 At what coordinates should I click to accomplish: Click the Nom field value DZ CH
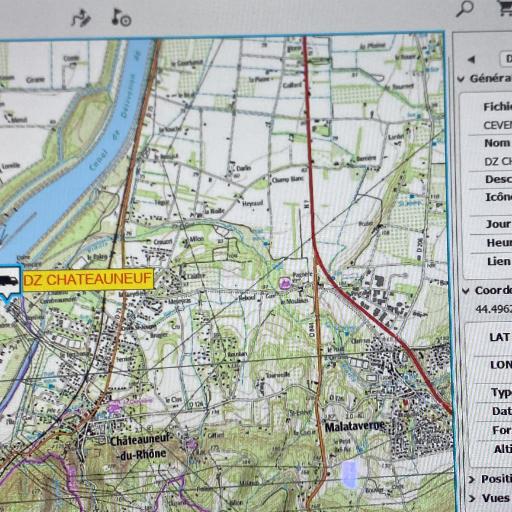tap(498, 162)
